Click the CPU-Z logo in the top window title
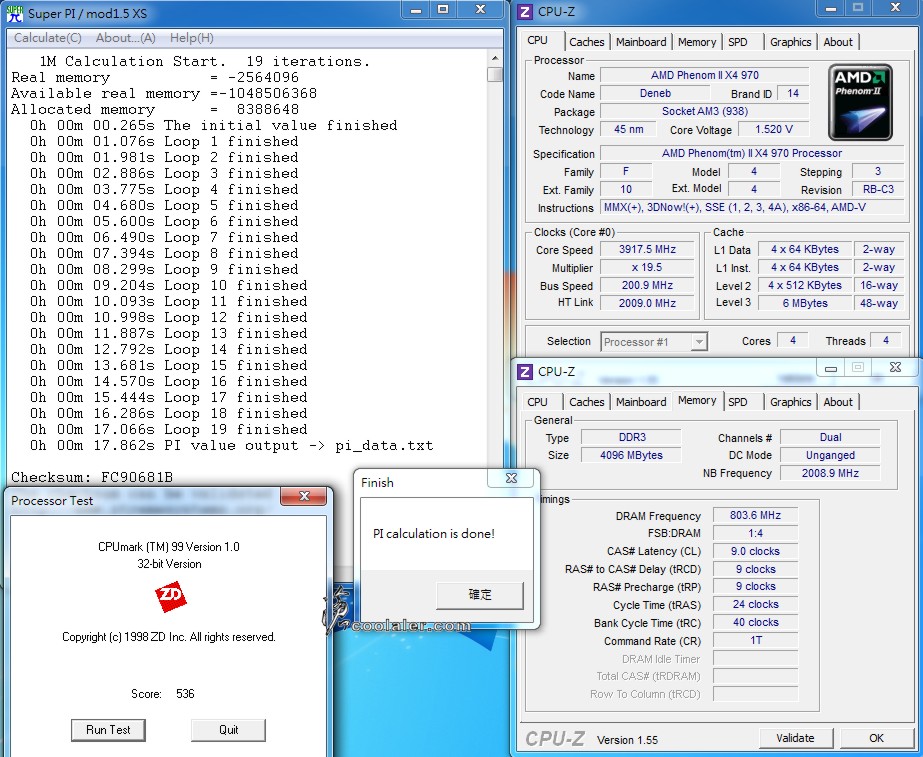 [525, 12]
